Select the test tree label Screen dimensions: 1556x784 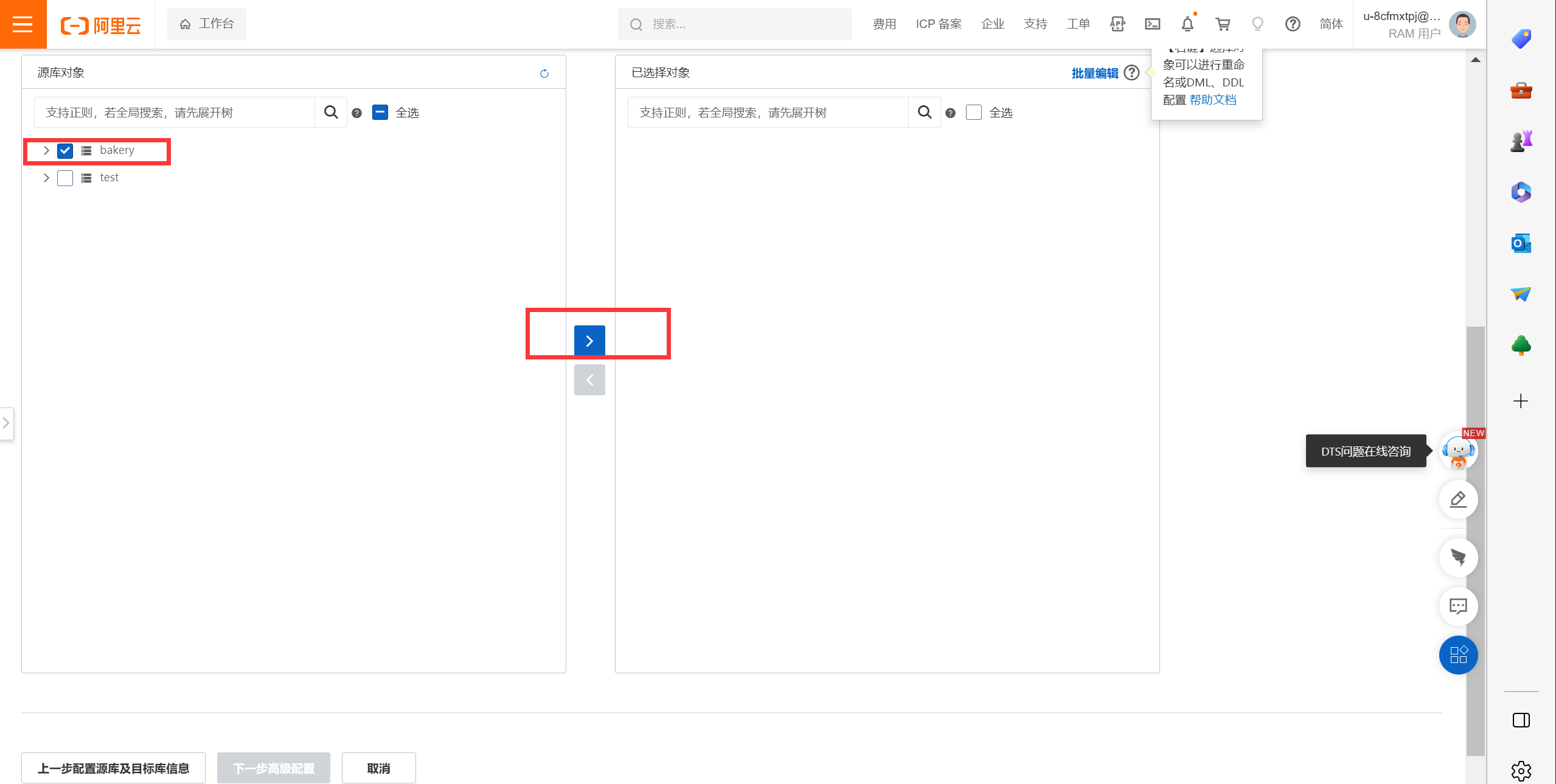click(109, 178)
